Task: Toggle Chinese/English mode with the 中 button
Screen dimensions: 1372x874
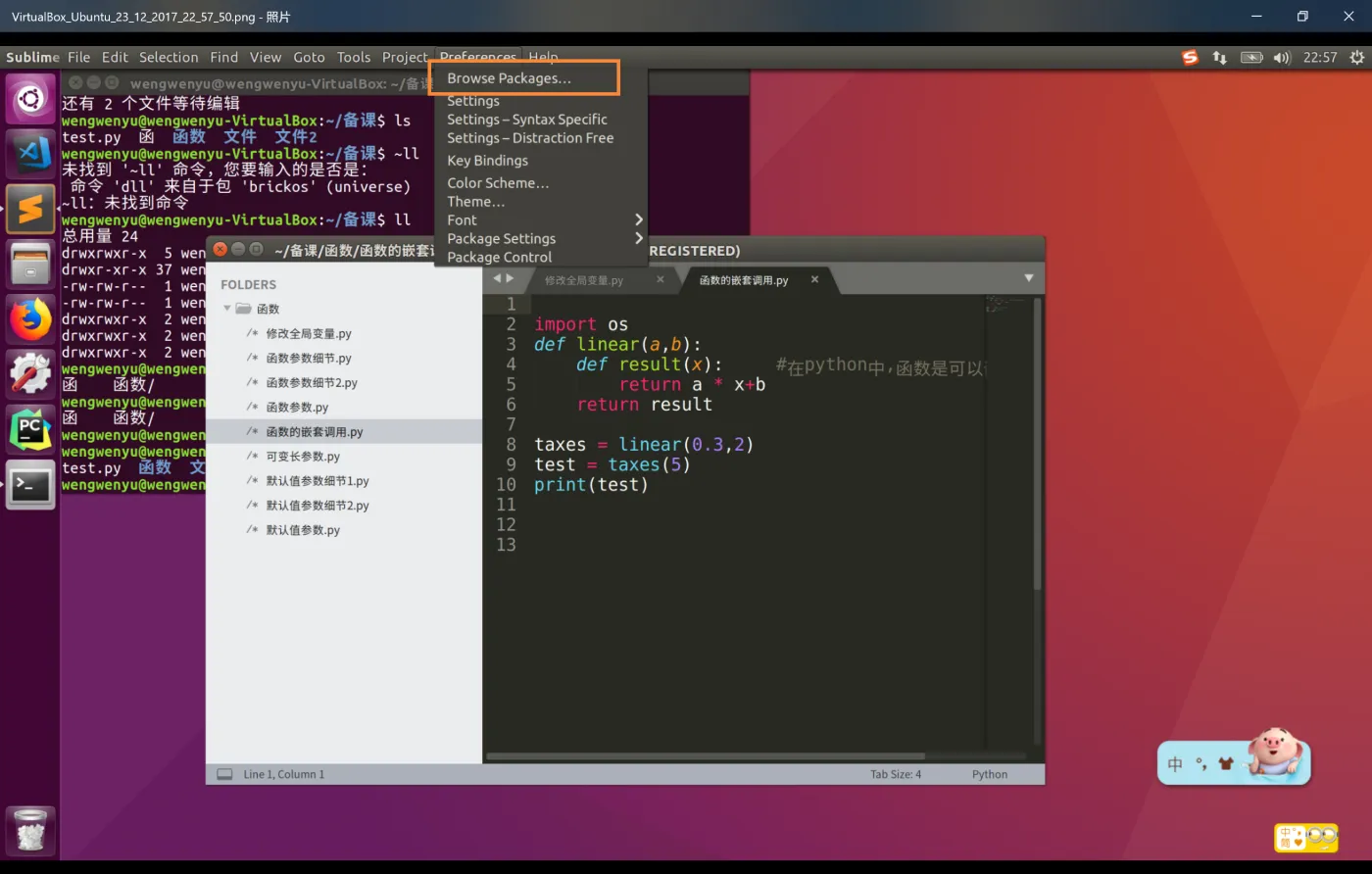Action: [x=1176, y=764]
